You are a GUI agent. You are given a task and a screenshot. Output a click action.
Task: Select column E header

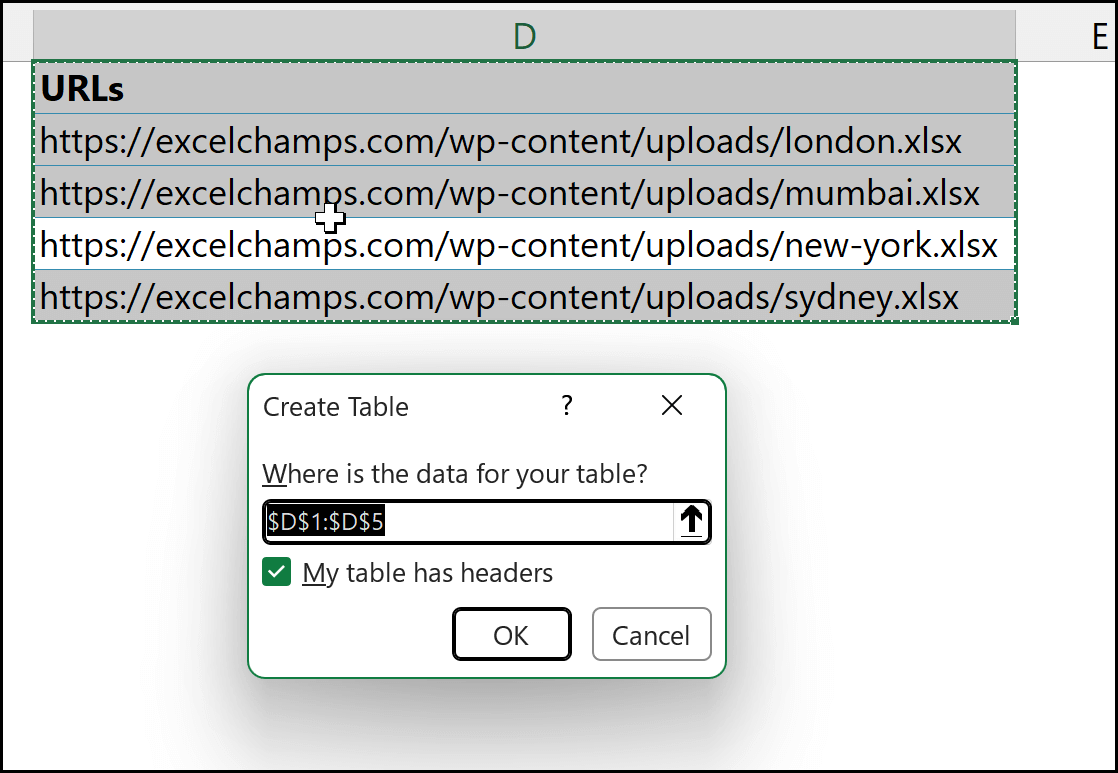1098,37
